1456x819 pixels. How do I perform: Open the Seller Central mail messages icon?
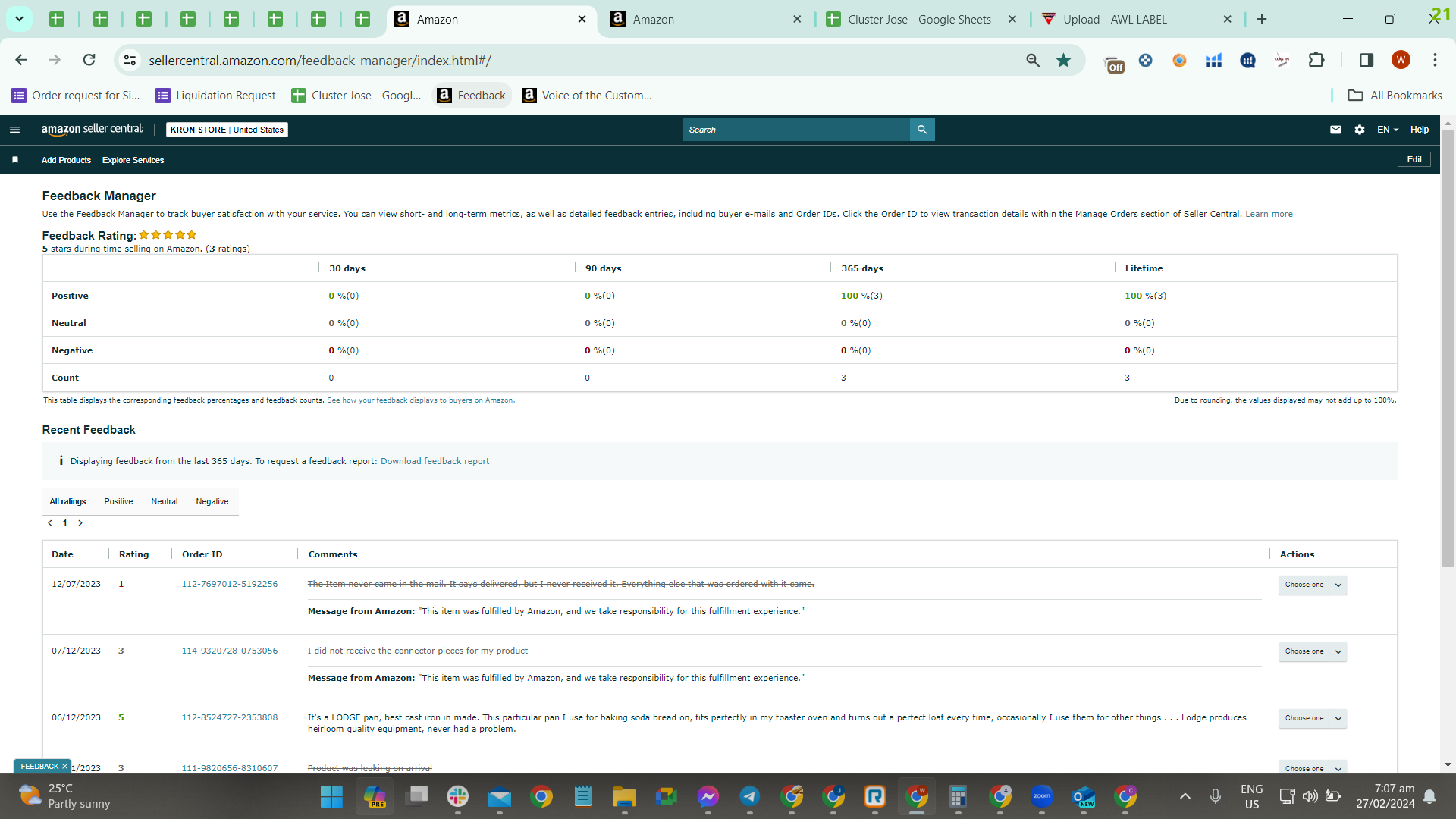[1335, 130]
